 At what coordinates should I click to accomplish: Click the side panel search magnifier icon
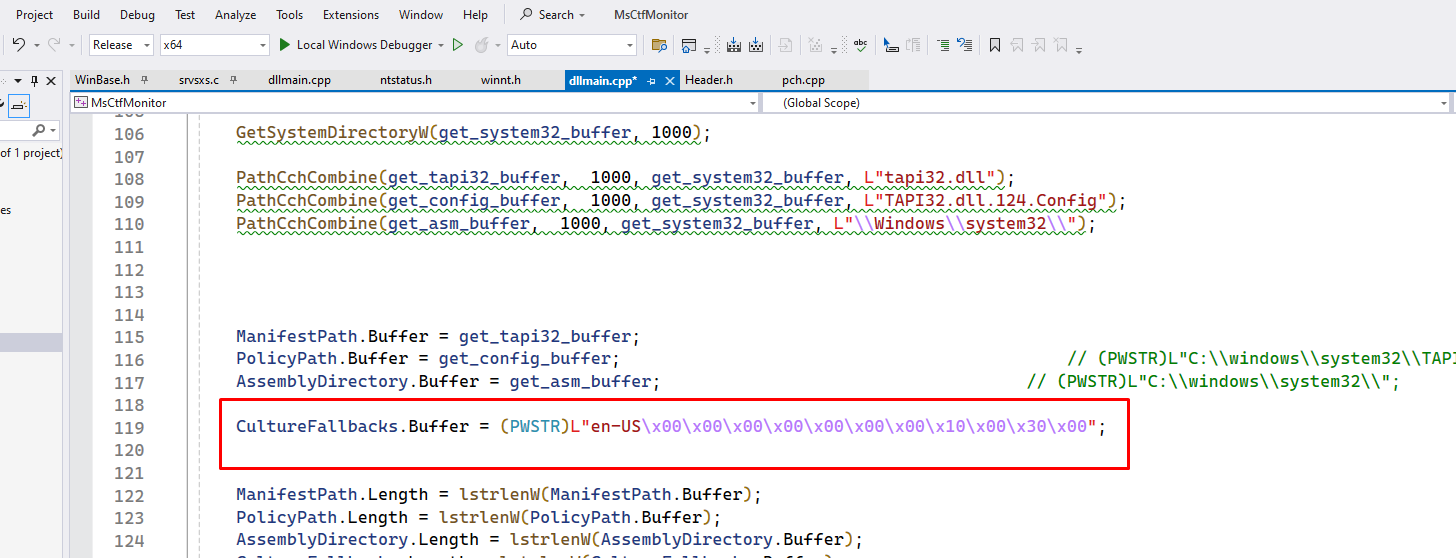(38, 131)
